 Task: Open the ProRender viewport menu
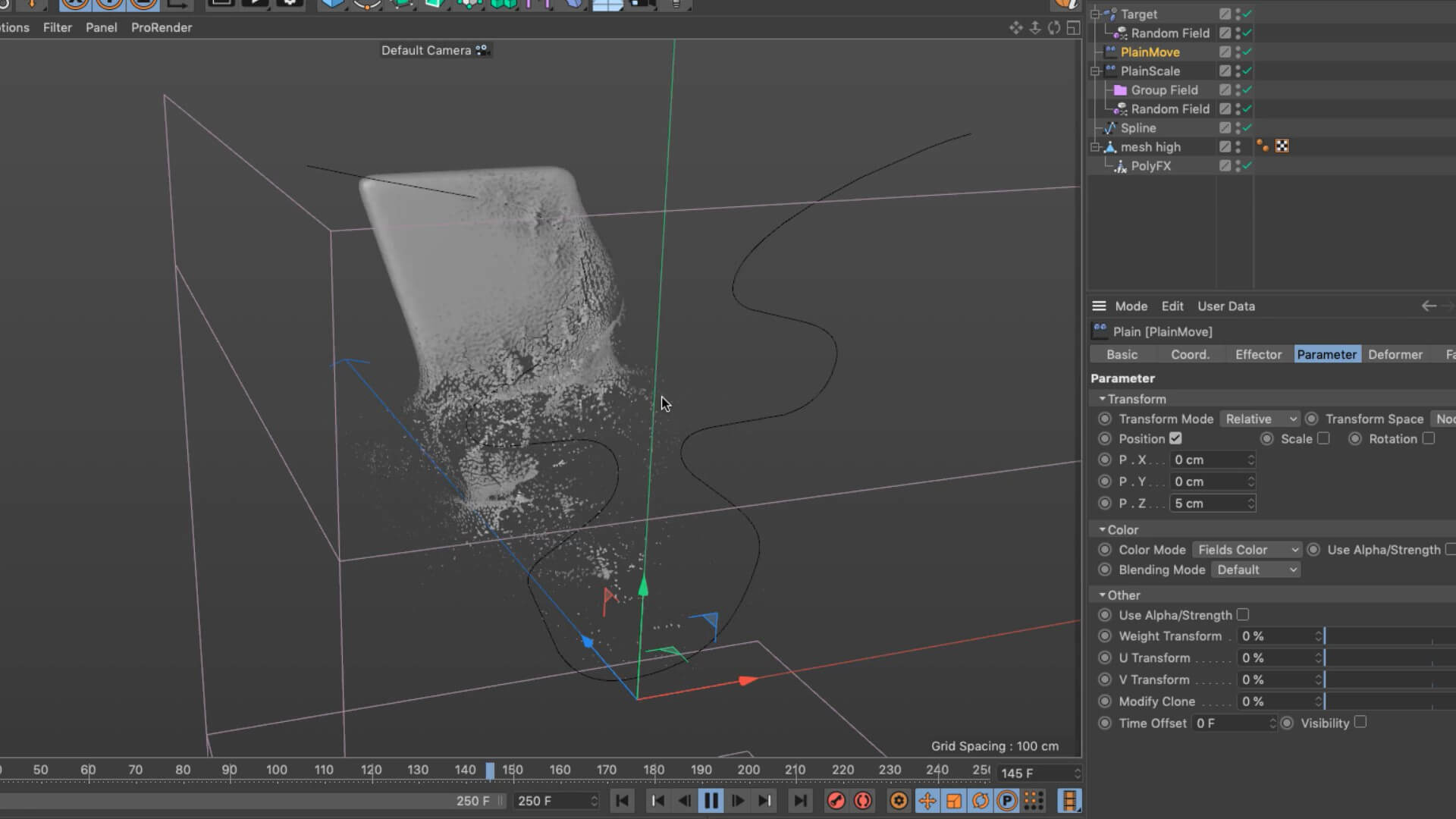(x=162, y=27)
